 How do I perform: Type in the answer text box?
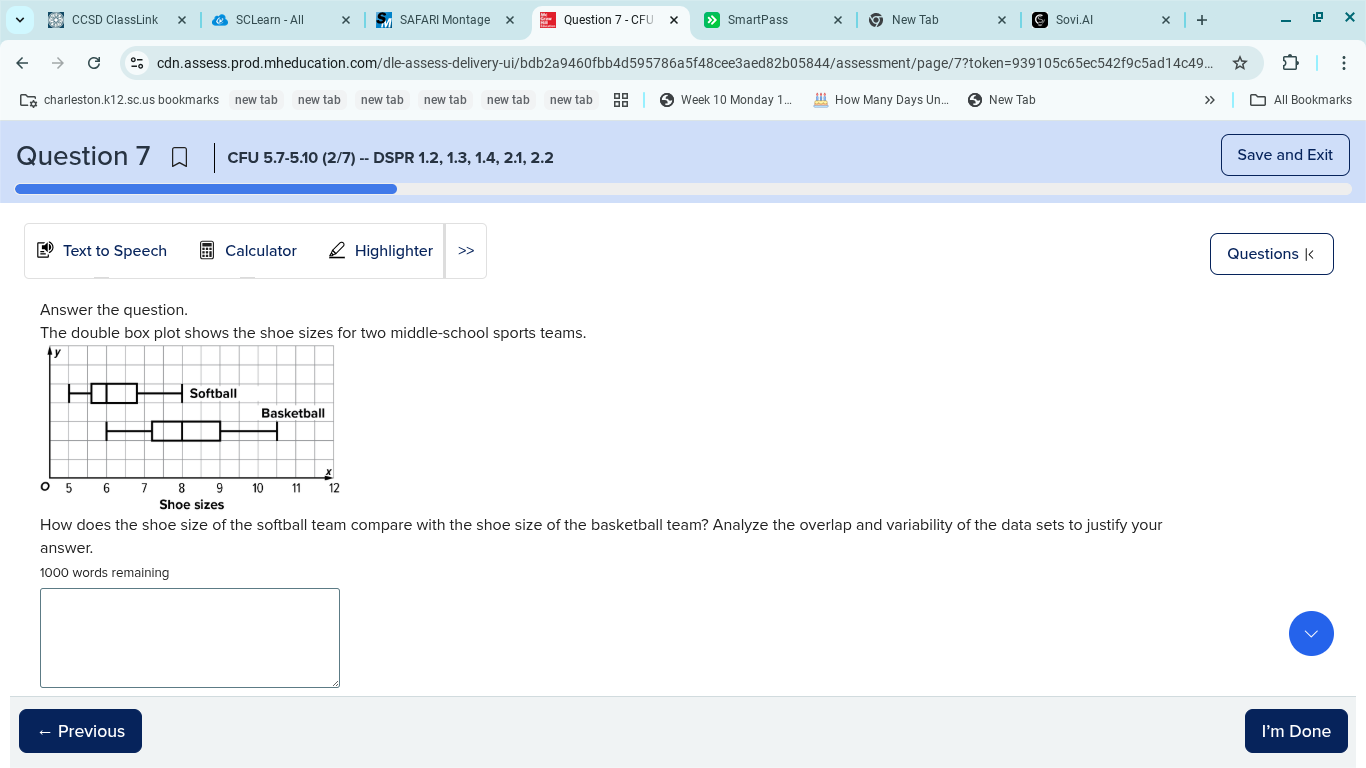coord(190,638)
